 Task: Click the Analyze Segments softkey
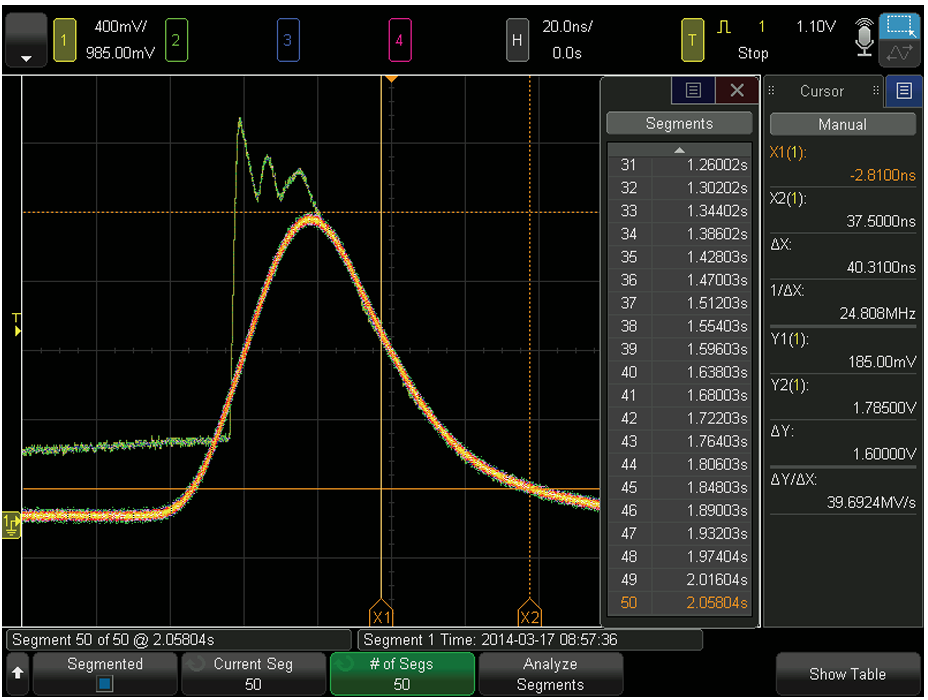pyautogui.click(x=550, y=673)
